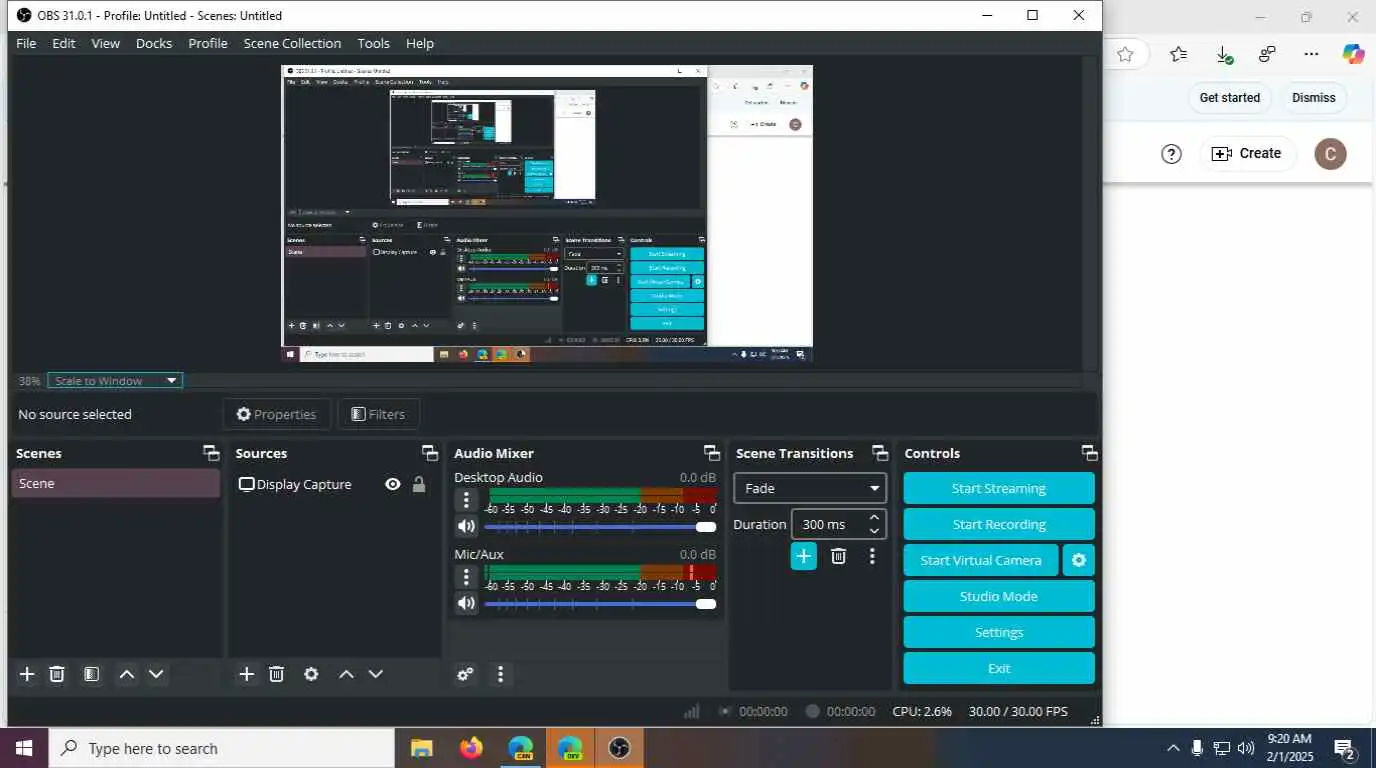Open the Tools menu
This screenshot has width=1376, height=768.
tap(373, 43)
